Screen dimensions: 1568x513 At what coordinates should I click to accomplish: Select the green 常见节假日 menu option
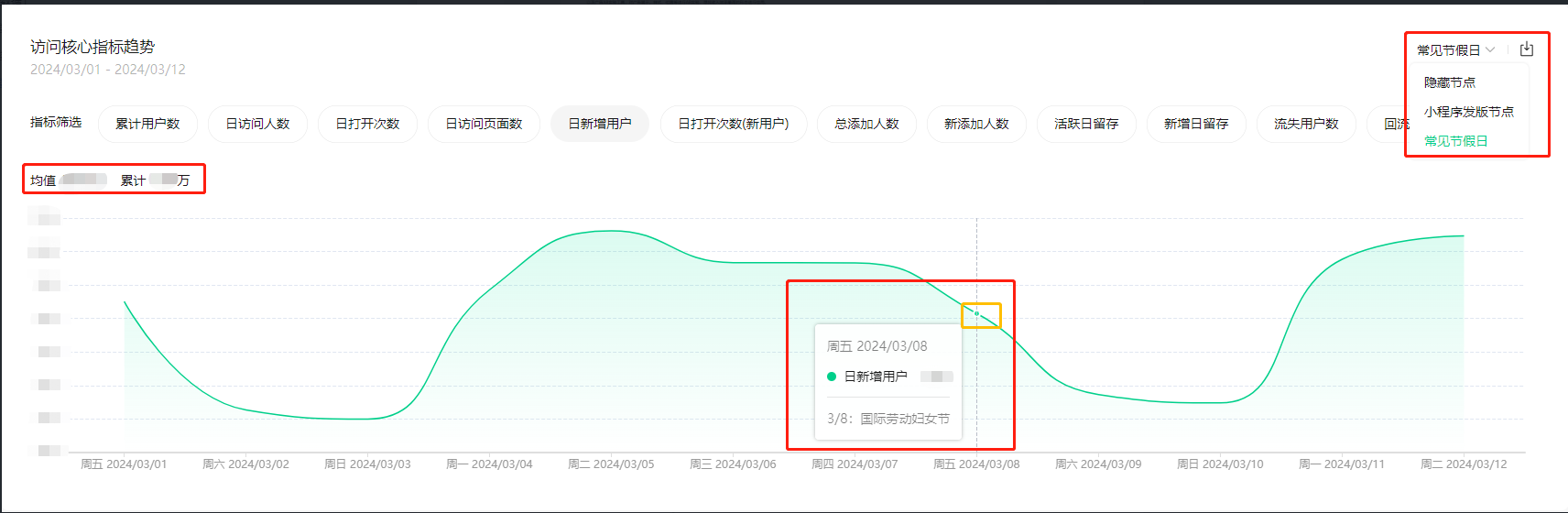tap(1456, 141)
